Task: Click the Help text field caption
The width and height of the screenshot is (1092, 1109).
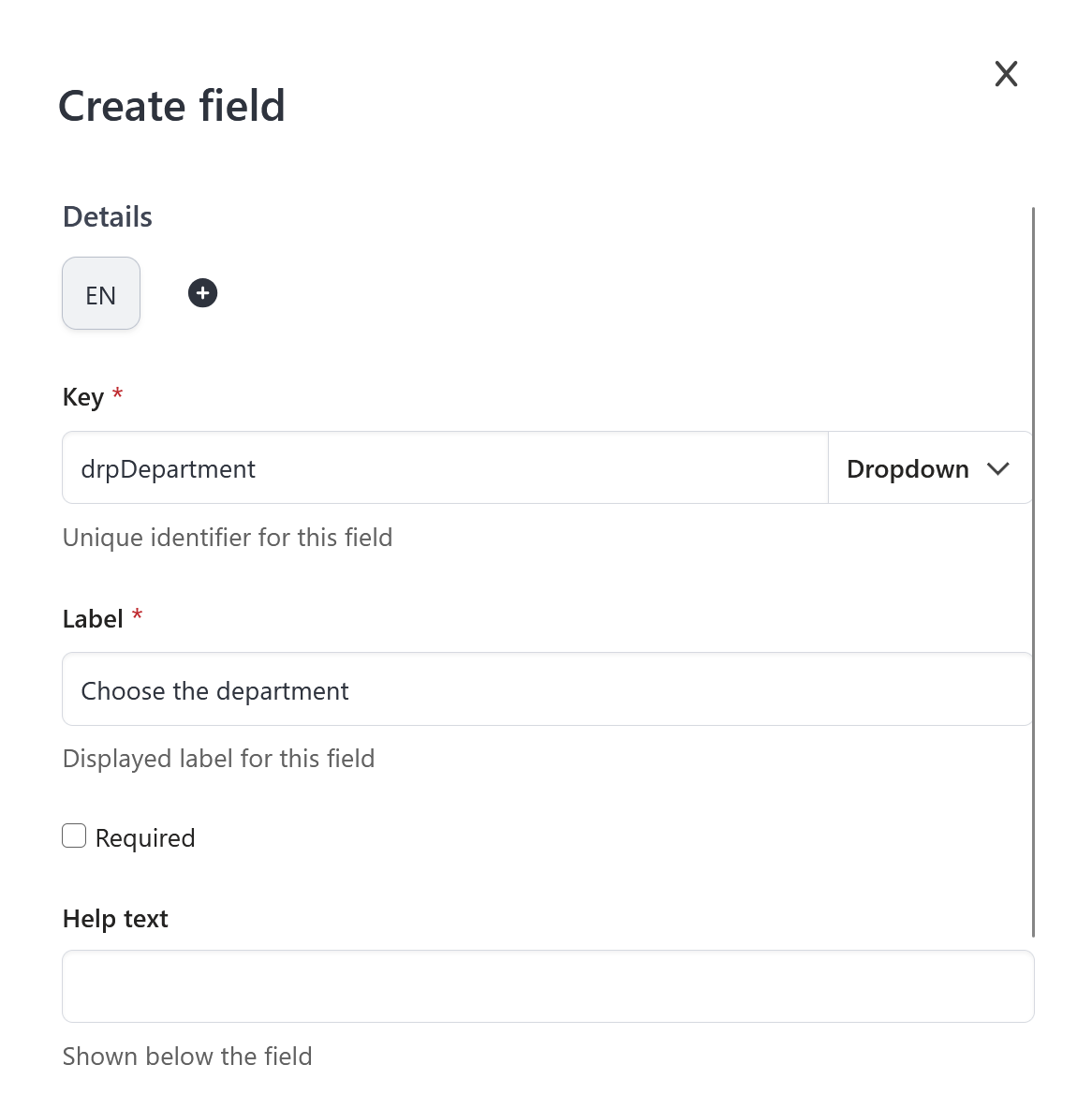Action: pos(115,919)
